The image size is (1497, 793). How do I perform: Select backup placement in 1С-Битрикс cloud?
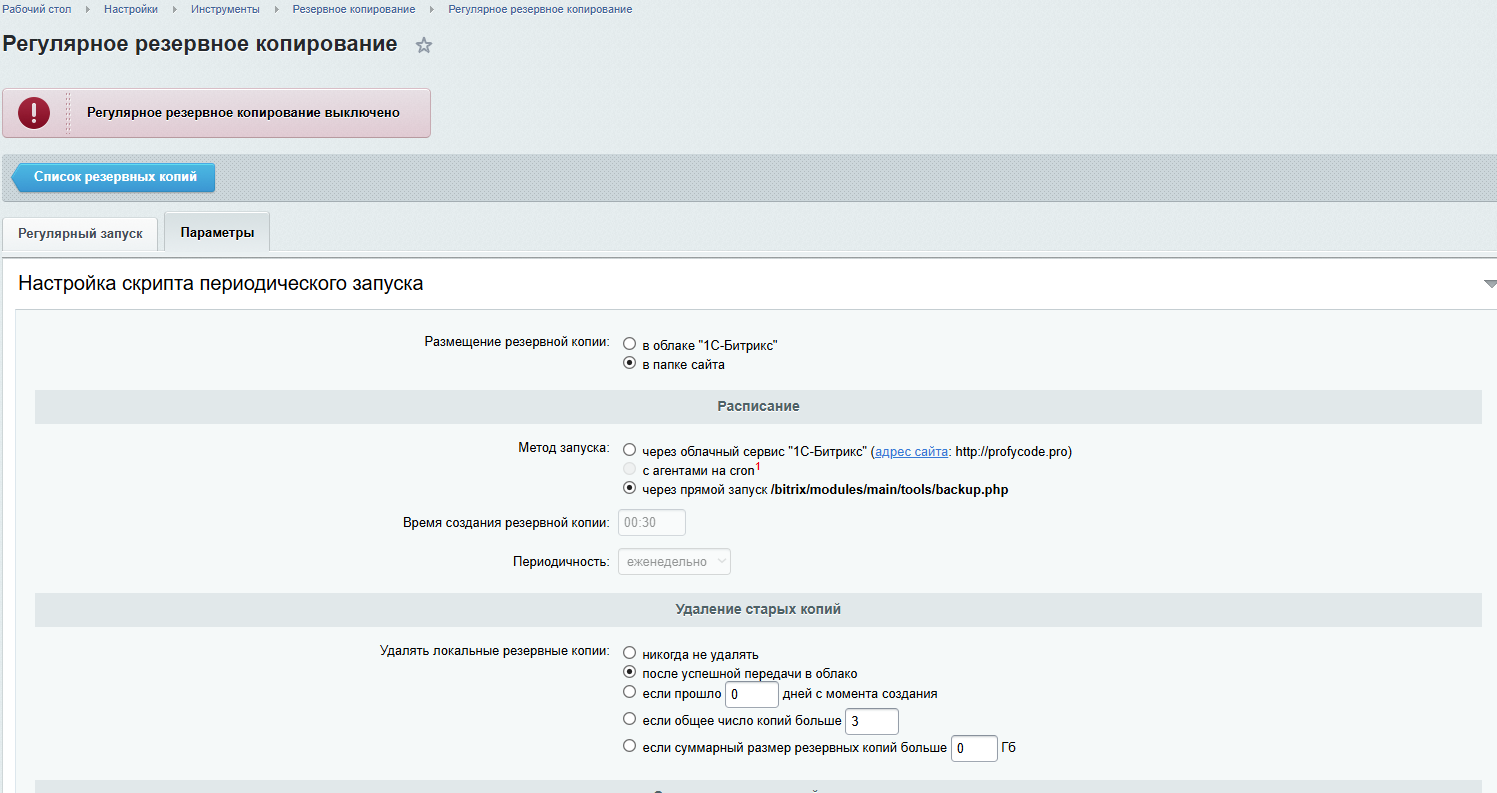click(x=630, y=345)
